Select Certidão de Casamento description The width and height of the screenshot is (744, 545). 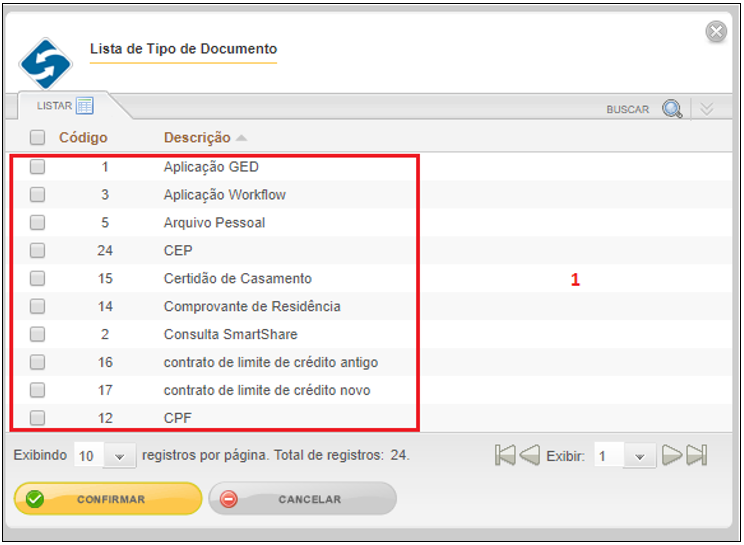238,278
